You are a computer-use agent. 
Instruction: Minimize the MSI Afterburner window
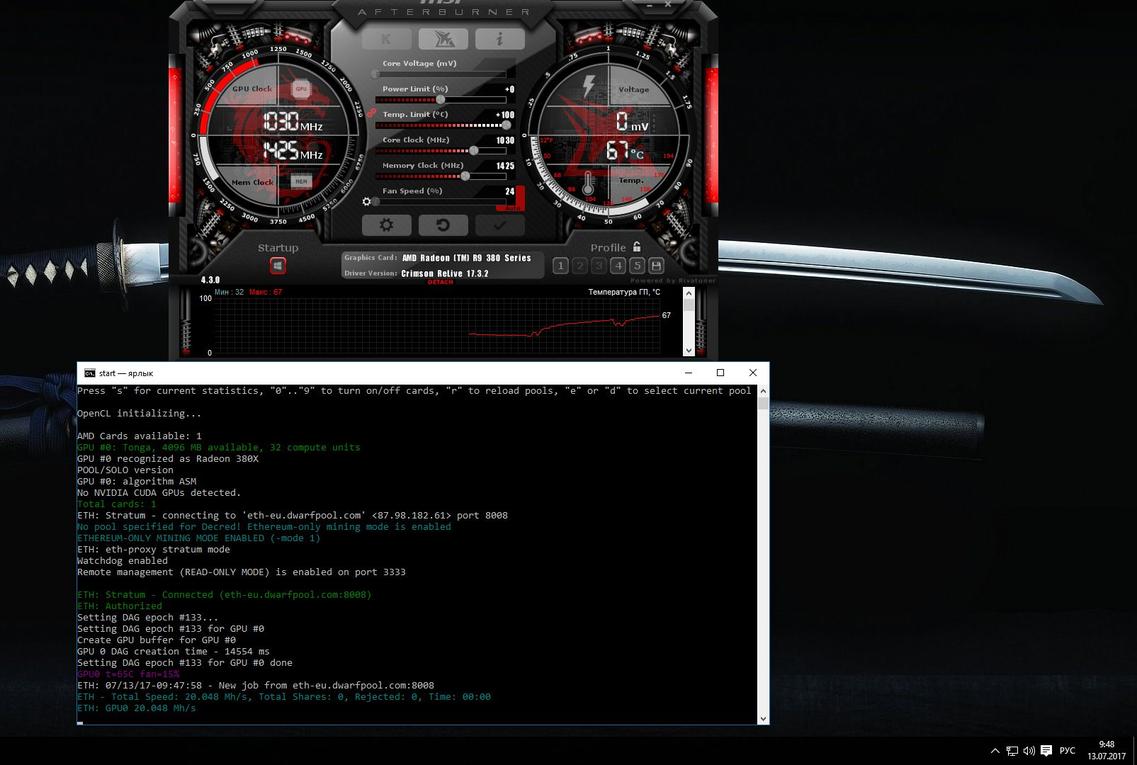[650, 5]
